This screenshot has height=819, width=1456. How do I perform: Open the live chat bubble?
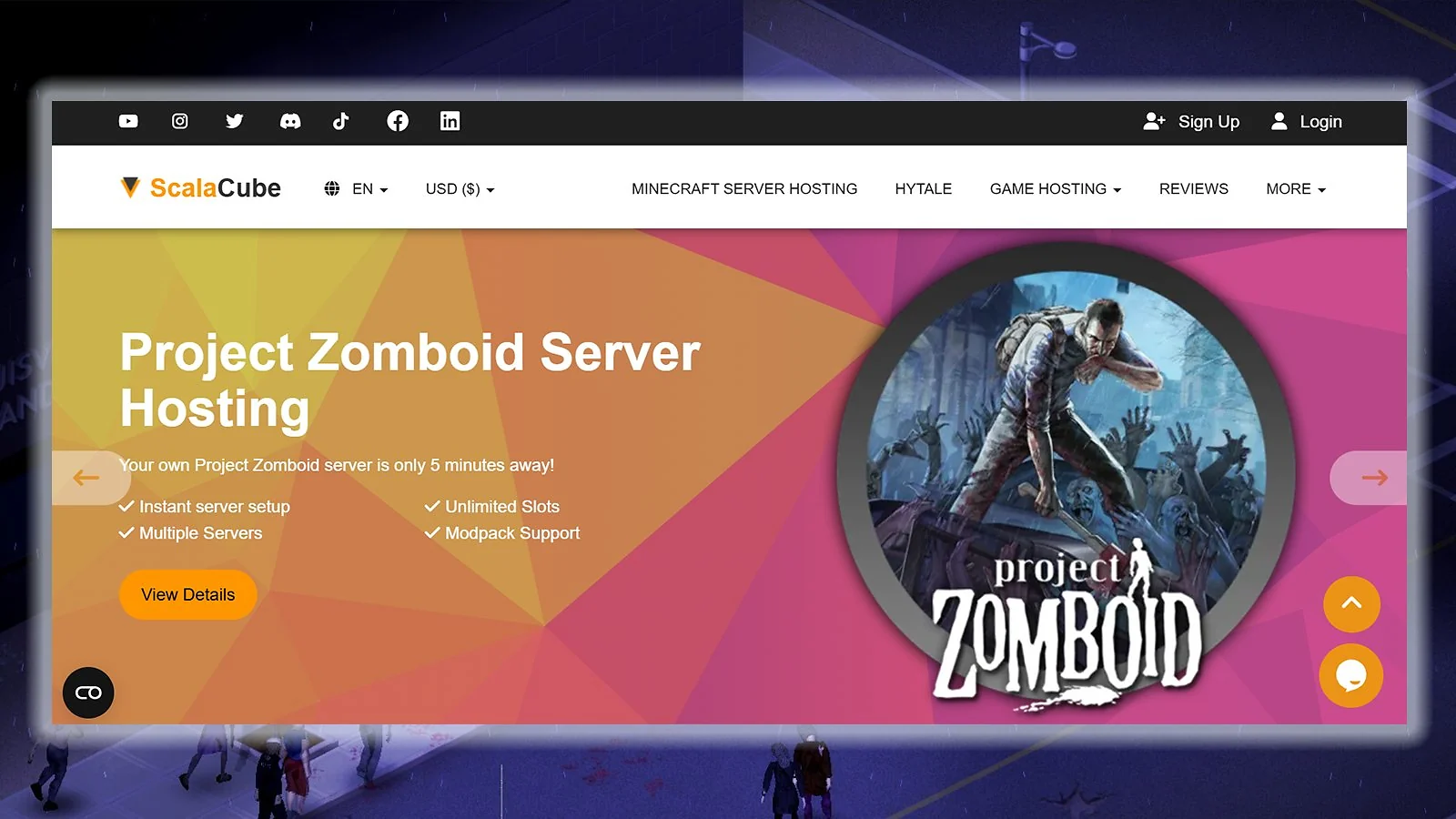point(1351,675)
